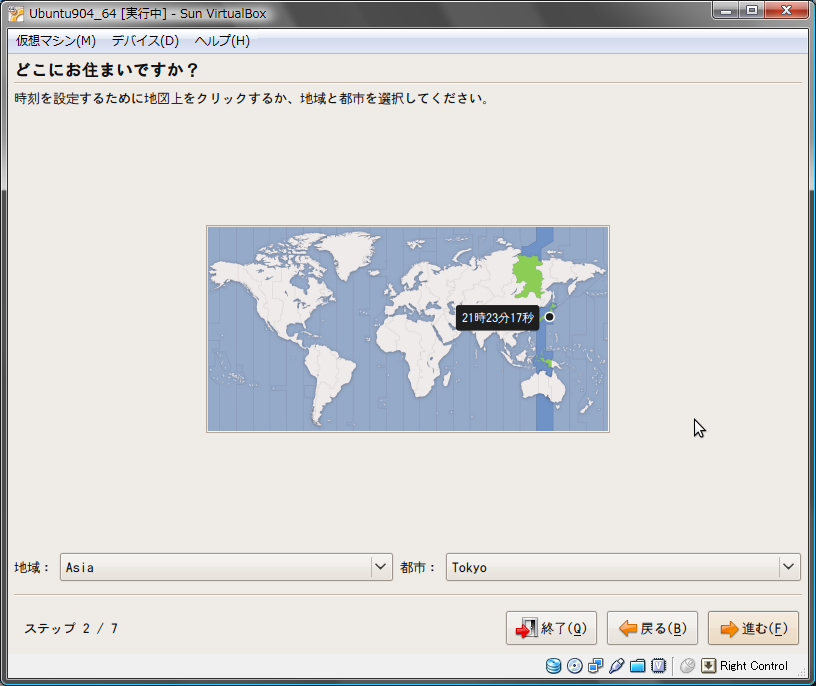This screenshot has width=816, height=686.
Task: Click the Tokyo location marker on map
Action: [550, 317]
